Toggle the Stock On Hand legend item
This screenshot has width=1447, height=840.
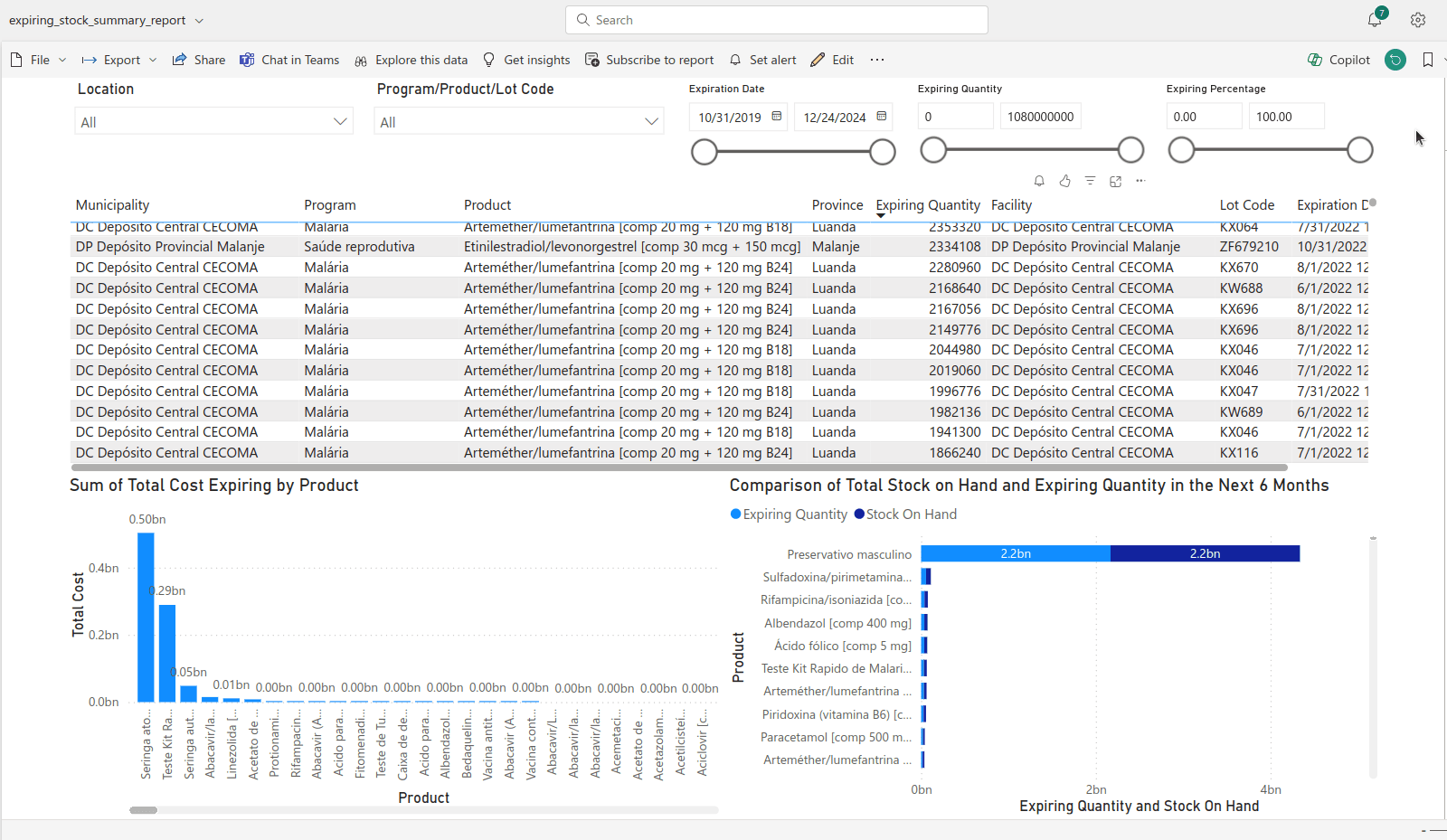pyautogui.click(x=905, y=514)
